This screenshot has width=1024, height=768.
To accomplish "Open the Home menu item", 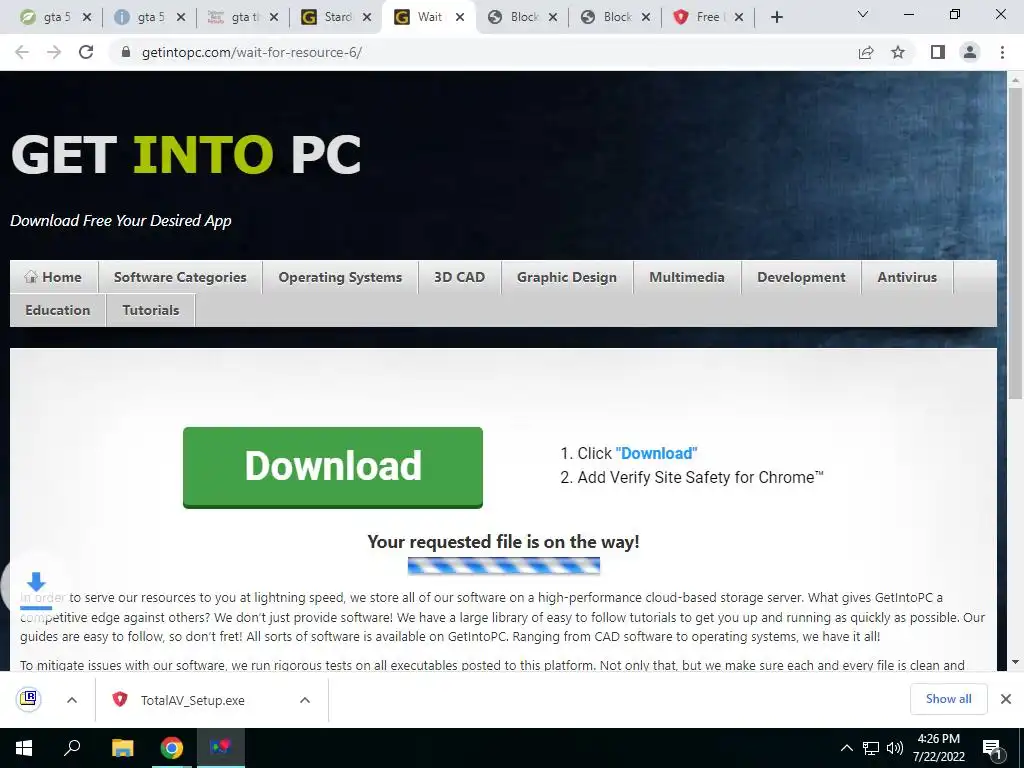I will 54,277.
